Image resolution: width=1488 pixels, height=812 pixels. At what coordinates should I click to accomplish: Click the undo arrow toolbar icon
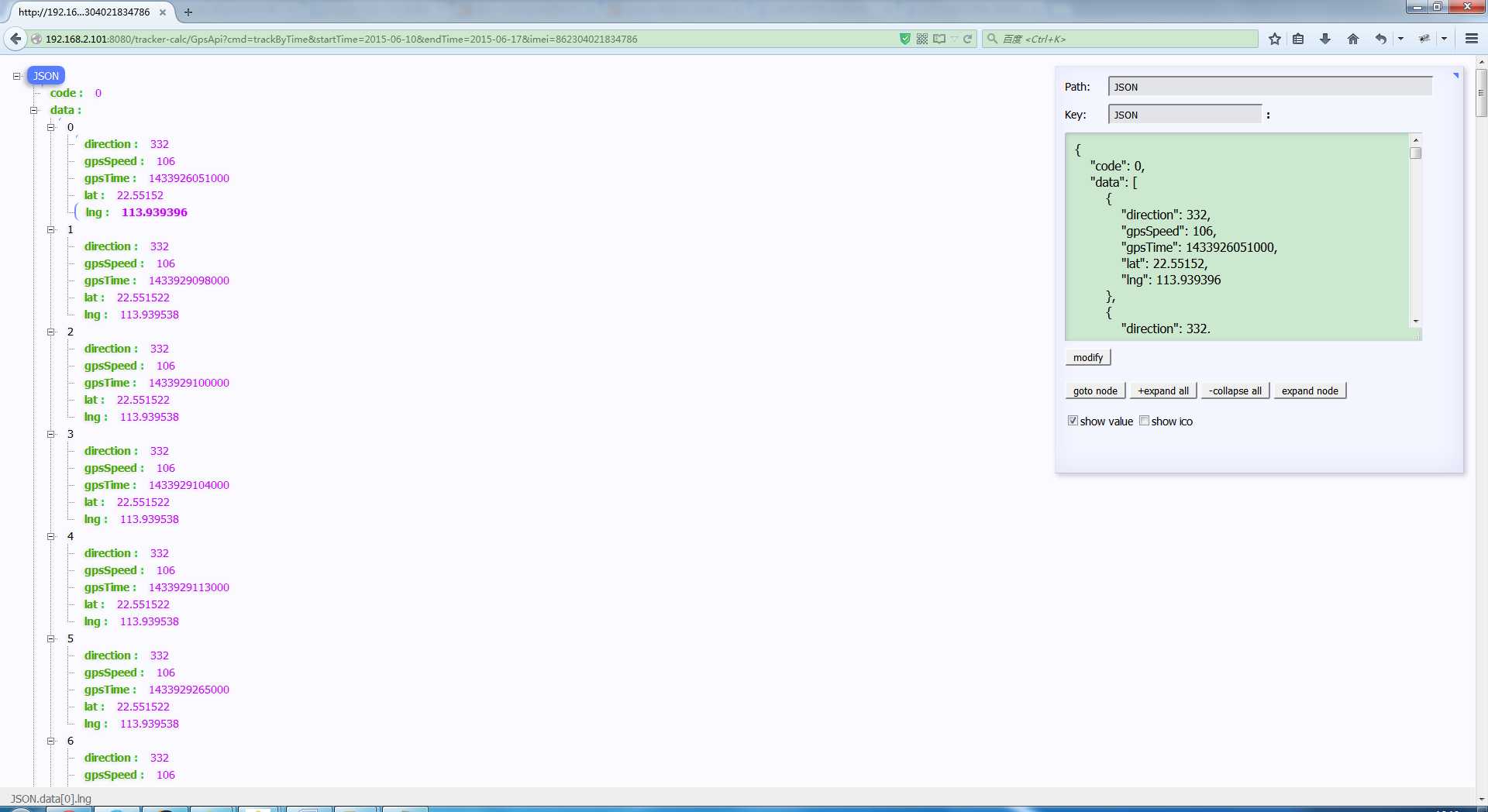coord(1380,39)
